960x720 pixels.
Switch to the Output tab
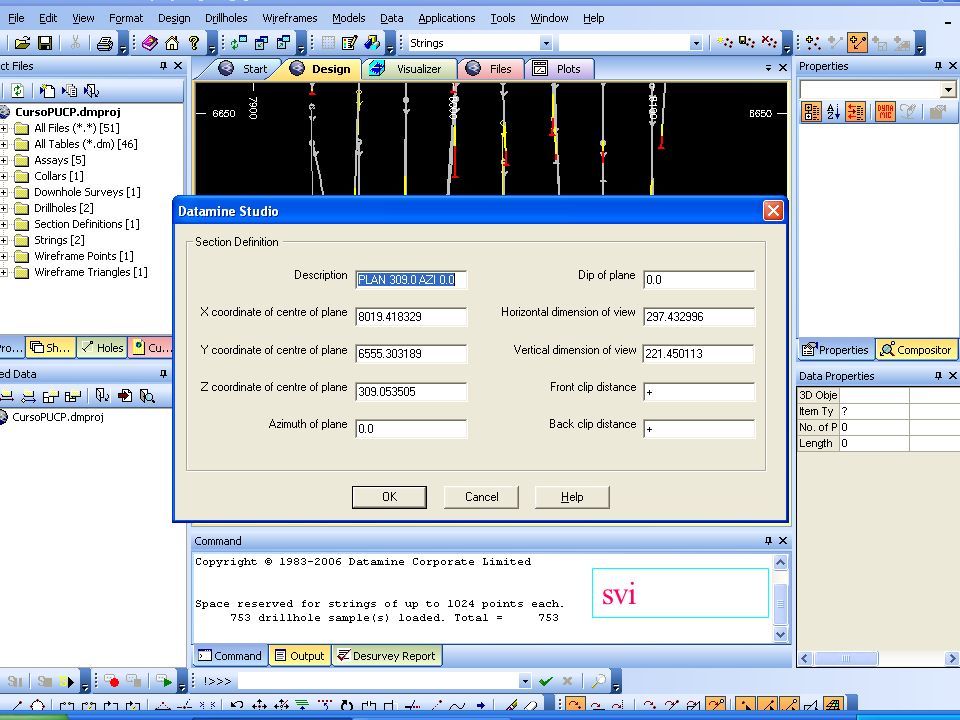pos(299,656)
